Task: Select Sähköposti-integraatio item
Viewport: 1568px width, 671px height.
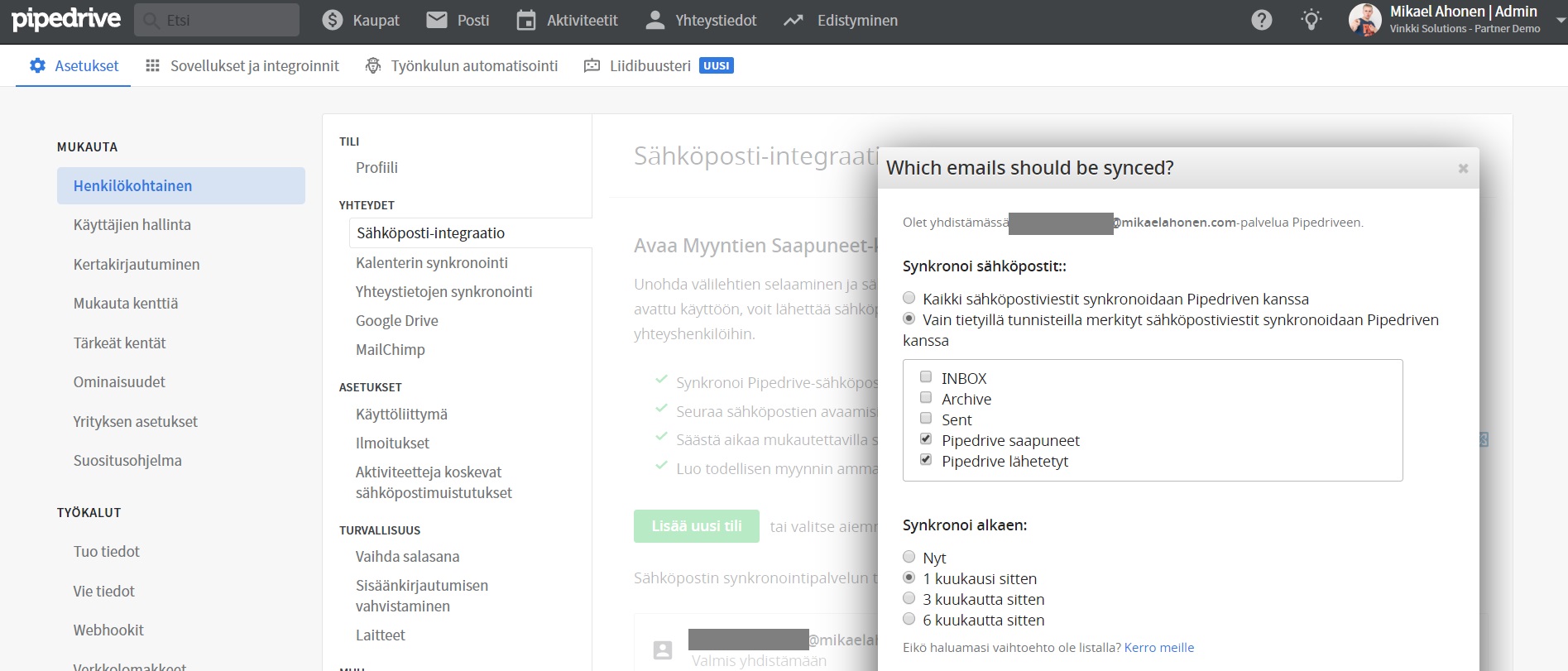Action: point(470,233)
